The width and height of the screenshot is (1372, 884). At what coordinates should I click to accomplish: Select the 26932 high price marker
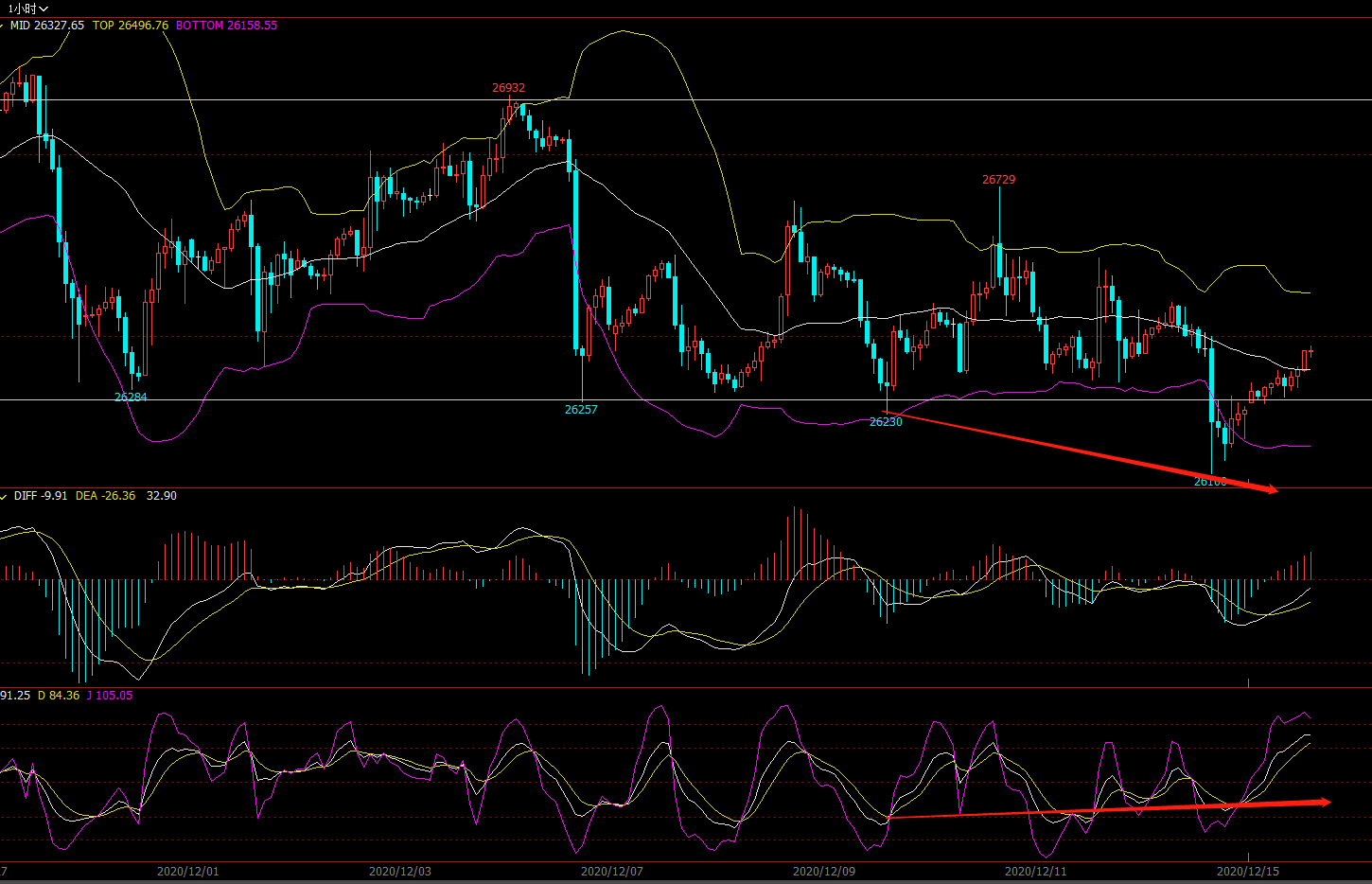point(508,88)
